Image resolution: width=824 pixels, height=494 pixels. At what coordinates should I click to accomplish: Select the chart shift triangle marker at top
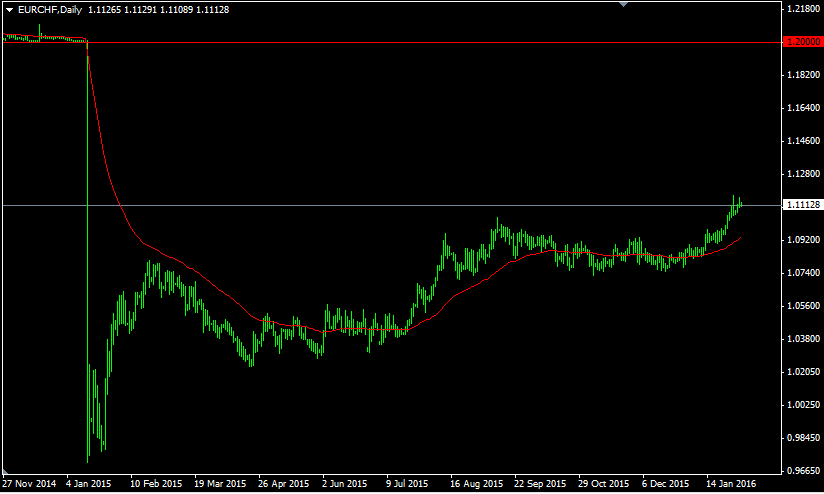pos(623,4)
